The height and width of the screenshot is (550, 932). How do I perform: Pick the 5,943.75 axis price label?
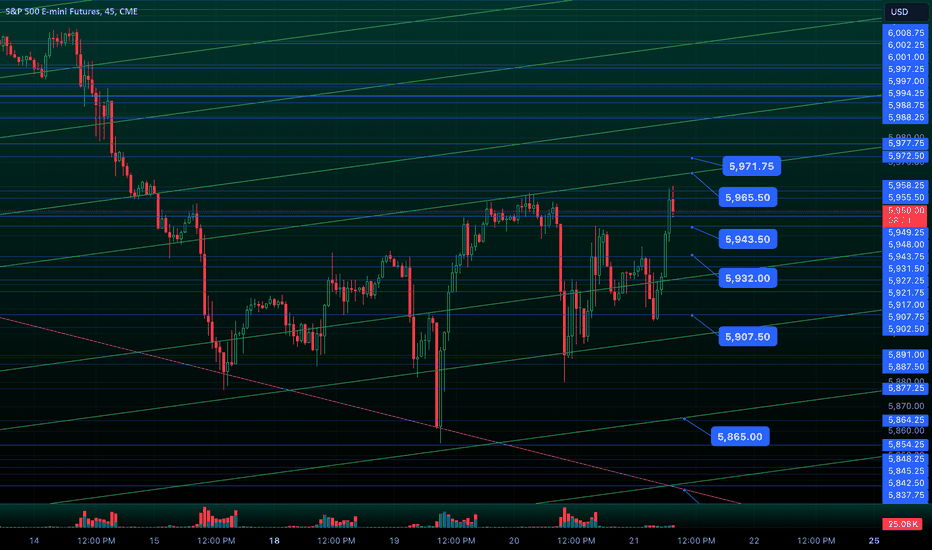906,256
